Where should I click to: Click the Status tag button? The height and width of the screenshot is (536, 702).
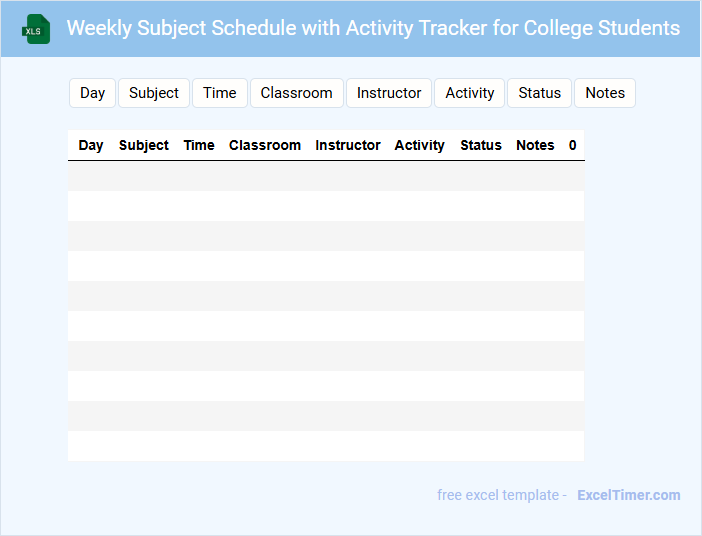[540, 93]
